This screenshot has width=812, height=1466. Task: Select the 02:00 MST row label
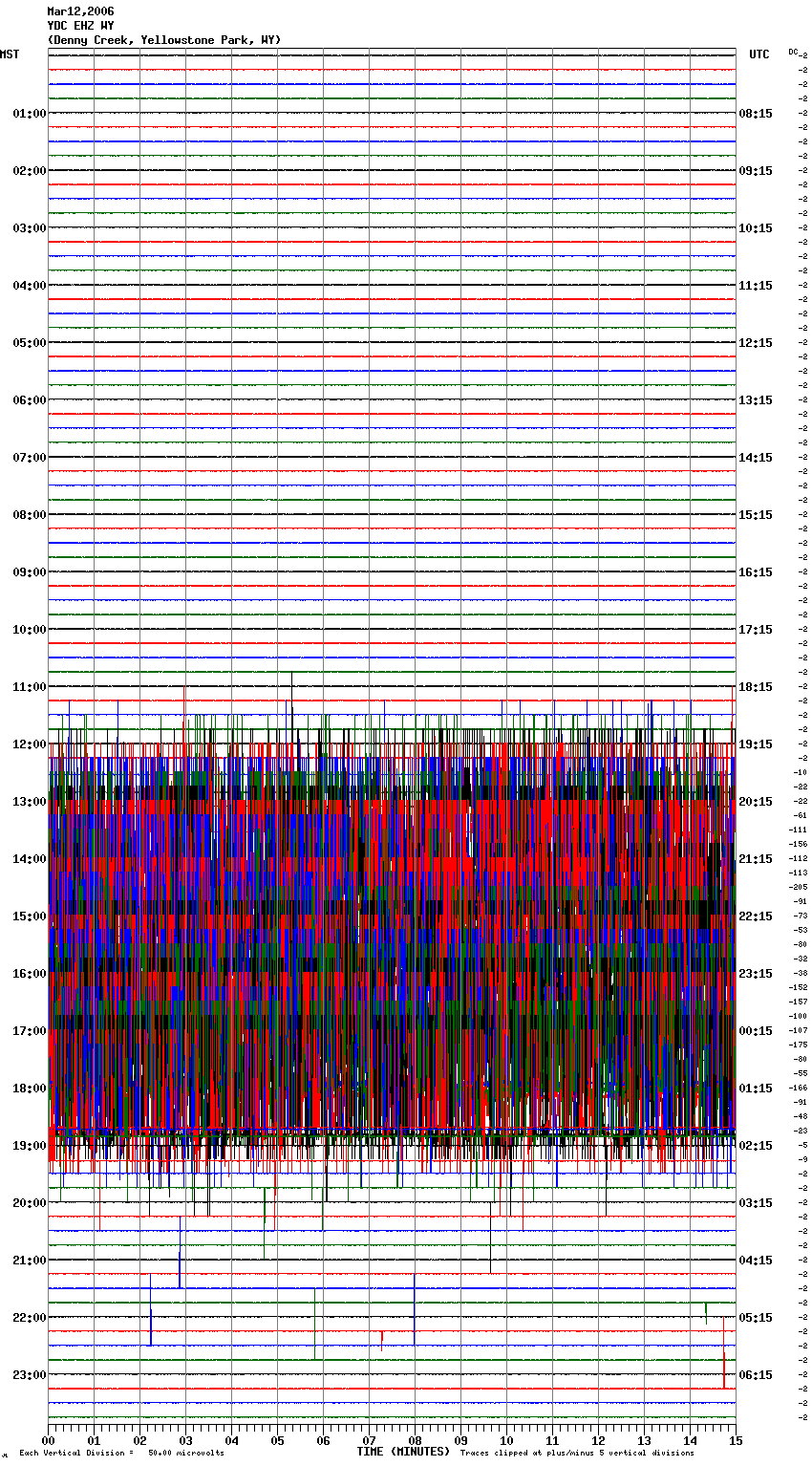click(x=29, y=171)
